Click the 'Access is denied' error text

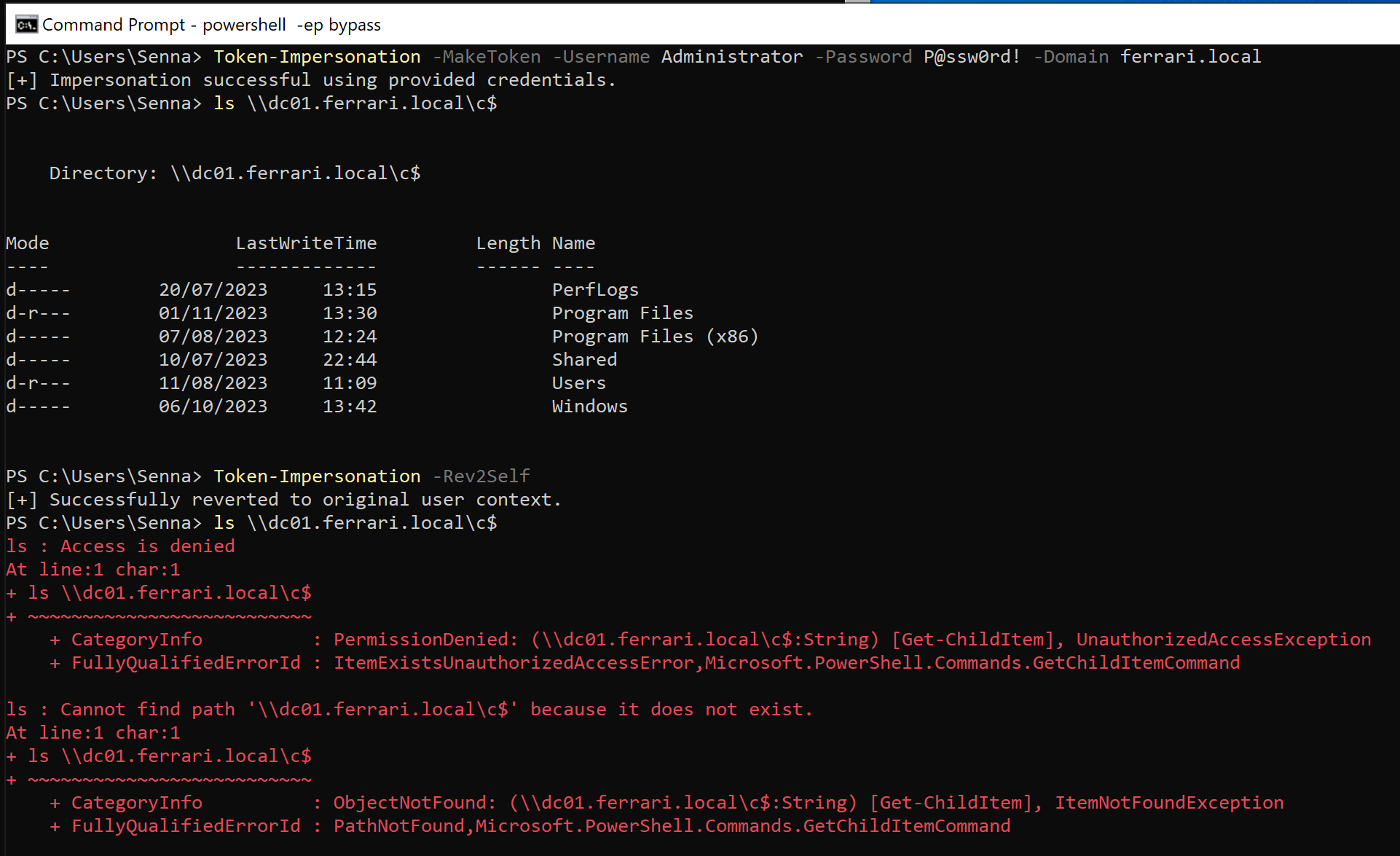tap(147, 546)
